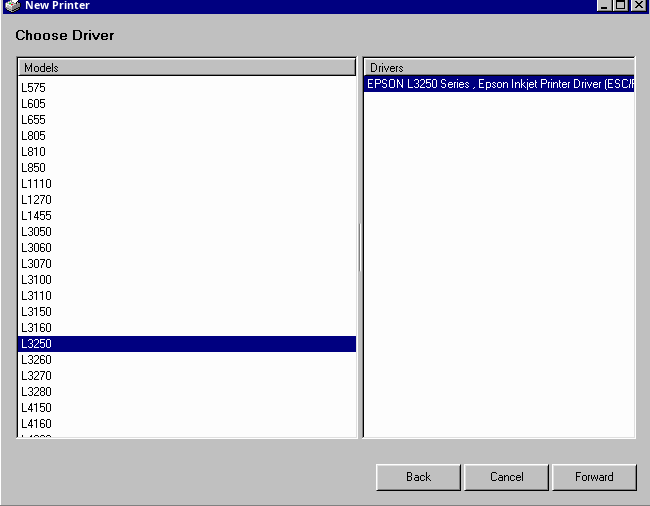This screenshot has width=650, height=506.
Task: Click the Cancel button
Action: point(506,477)
